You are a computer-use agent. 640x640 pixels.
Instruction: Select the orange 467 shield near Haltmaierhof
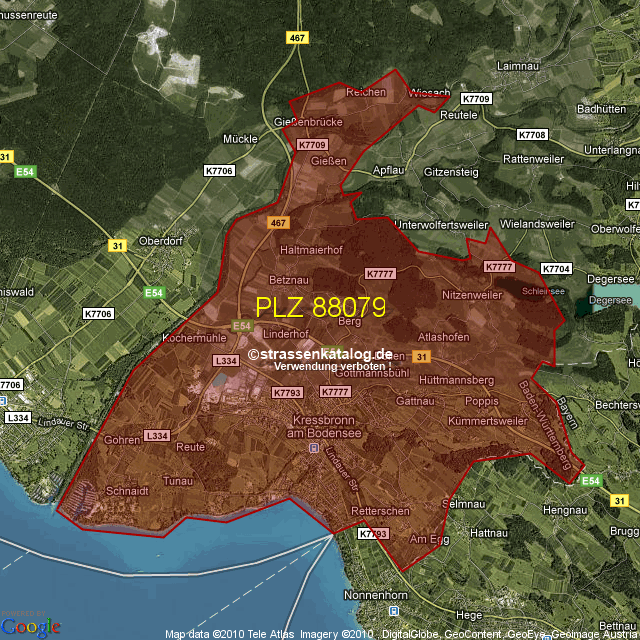coord(278,222)
